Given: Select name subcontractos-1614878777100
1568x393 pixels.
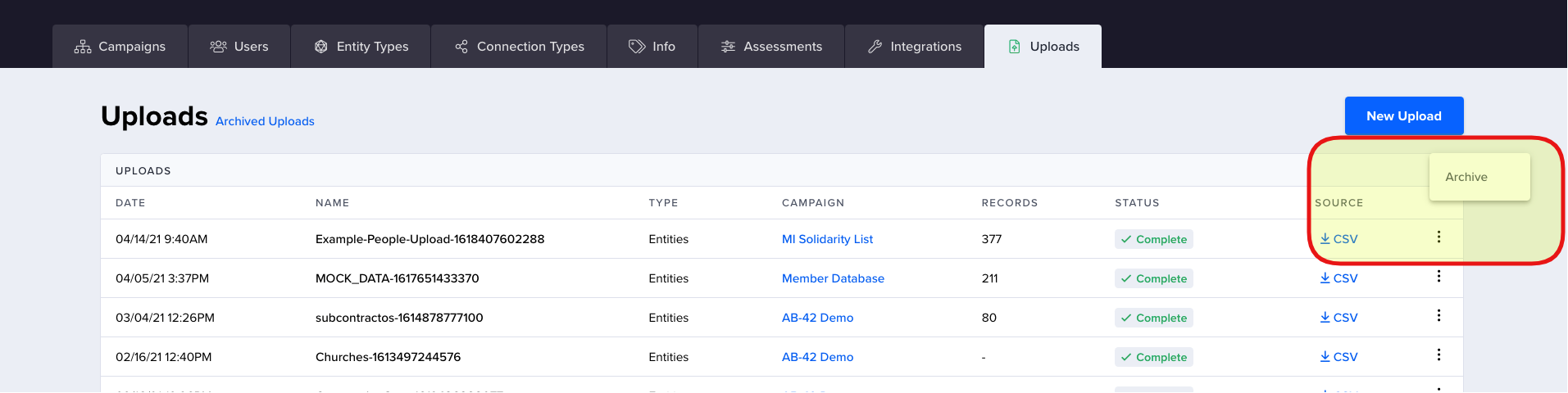Looking at the screenshot, I should tap(399, 318).
